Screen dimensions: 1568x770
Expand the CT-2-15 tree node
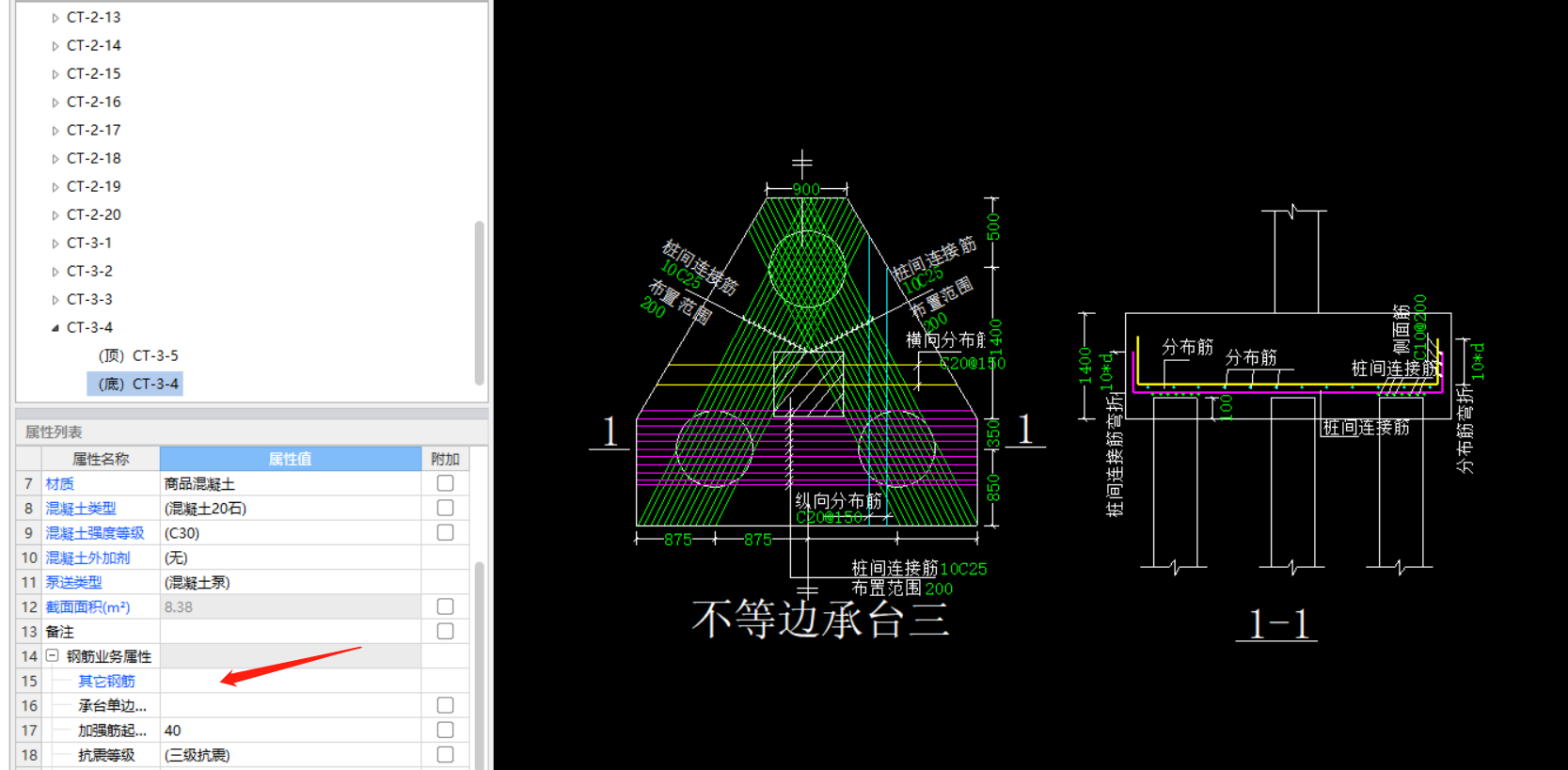tap(55, 74)
